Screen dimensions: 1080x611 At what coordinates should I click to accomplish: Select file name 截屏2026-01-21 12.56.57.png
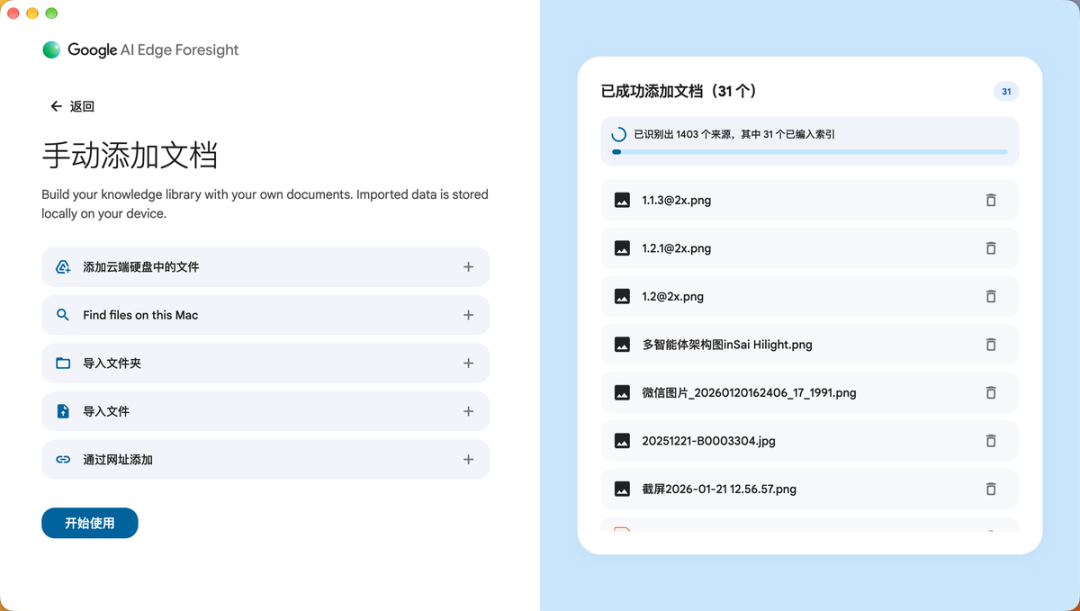coord(719,489)
